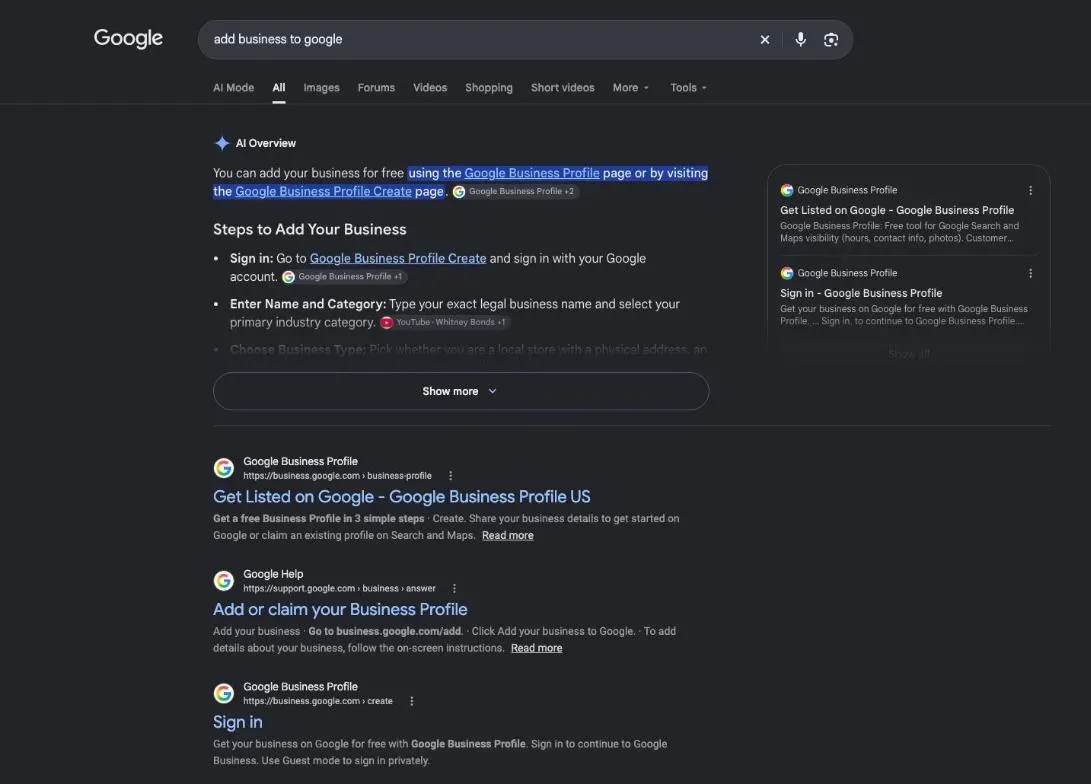This screenshot has height=784, width=1091.
Task: Click the business.google.com create URL
Action: 317,701
